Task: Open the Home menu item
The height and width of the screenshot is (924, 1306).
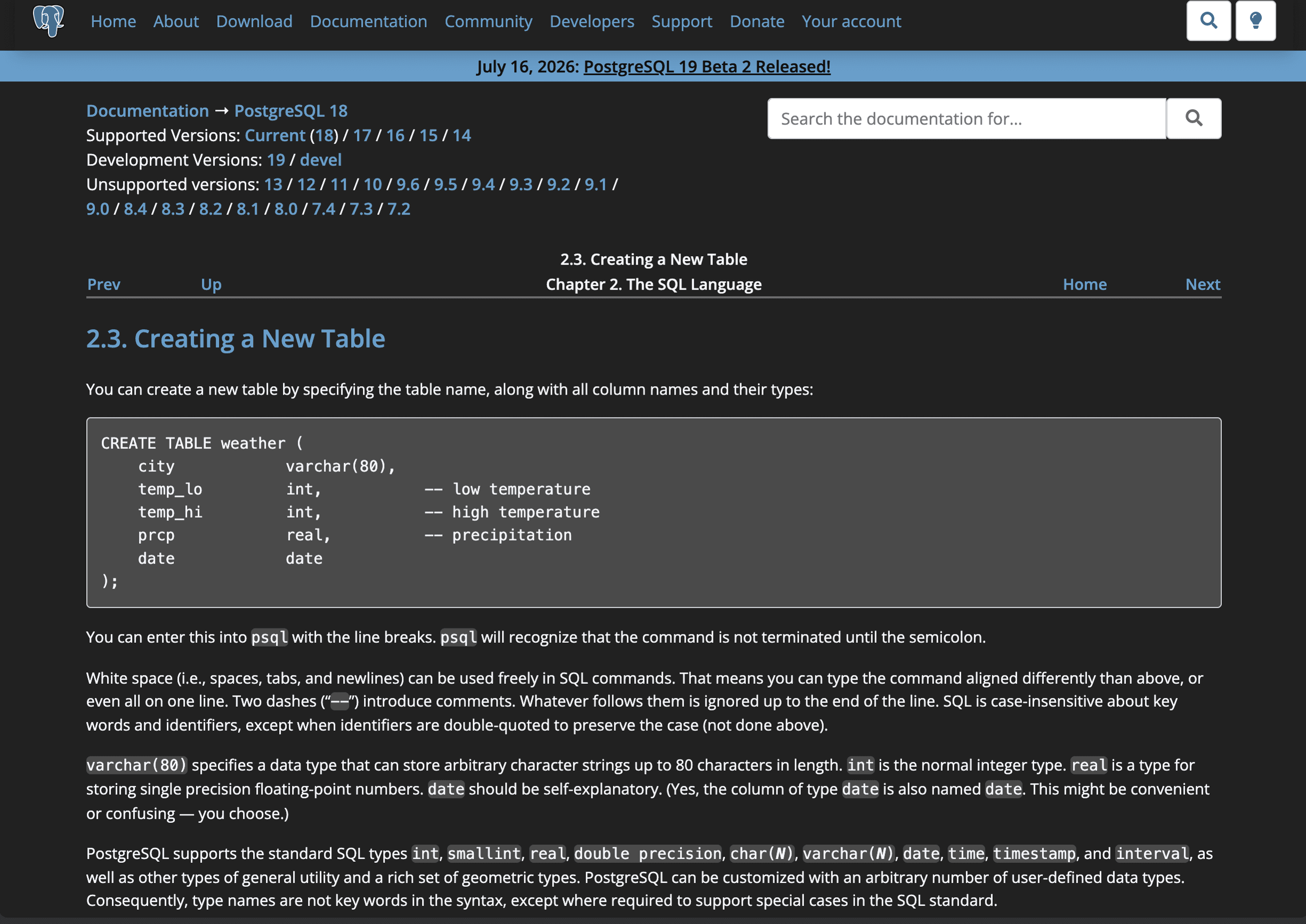Action: [x=113, y=22]
